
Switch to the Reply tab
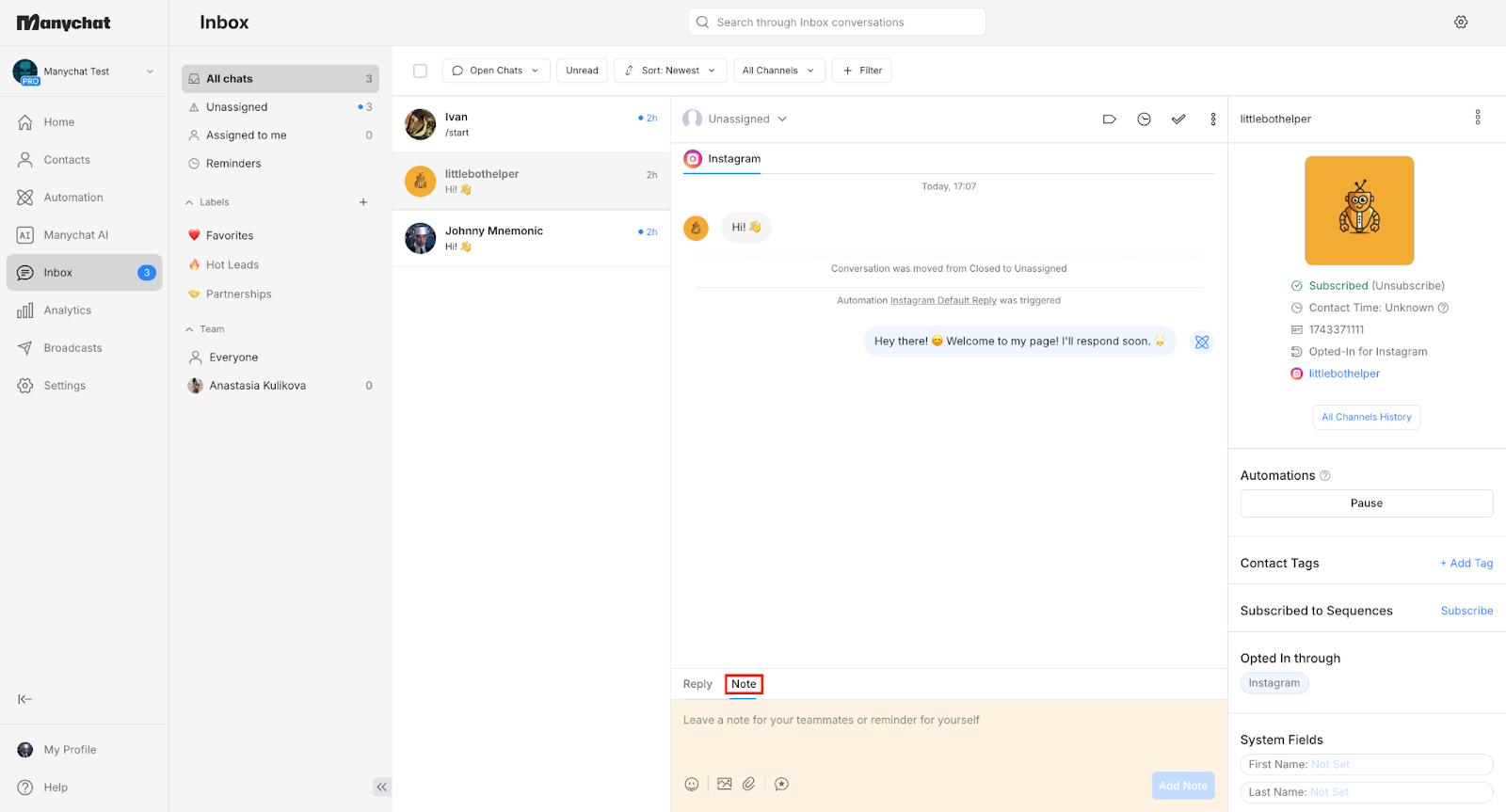click(x=697, y=684)
